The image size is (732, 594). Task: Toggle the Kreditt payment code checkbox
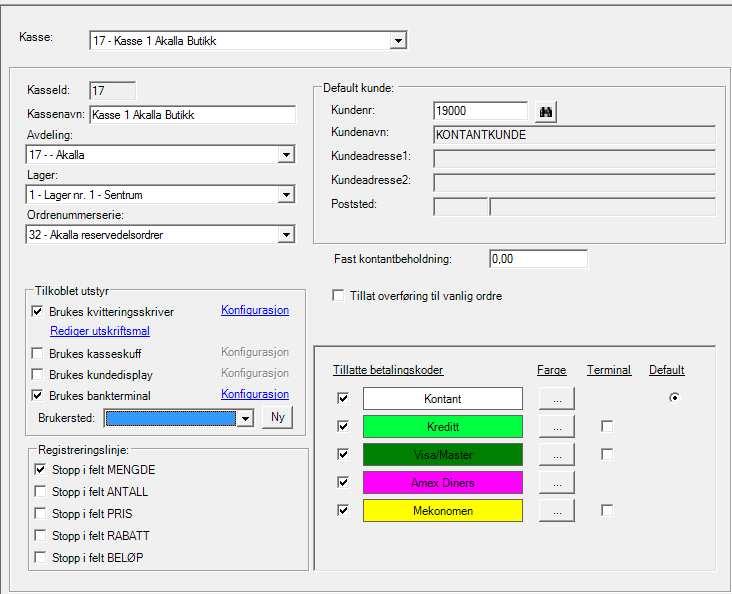pyautogui.click(x=343, y=426)
